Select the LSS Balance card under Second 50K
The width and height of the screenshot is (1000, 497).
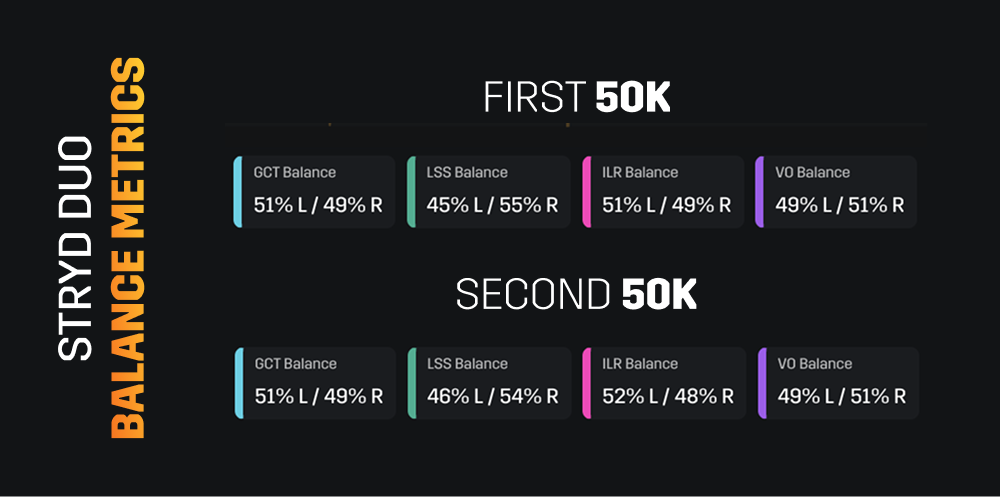tap(490, 383)
